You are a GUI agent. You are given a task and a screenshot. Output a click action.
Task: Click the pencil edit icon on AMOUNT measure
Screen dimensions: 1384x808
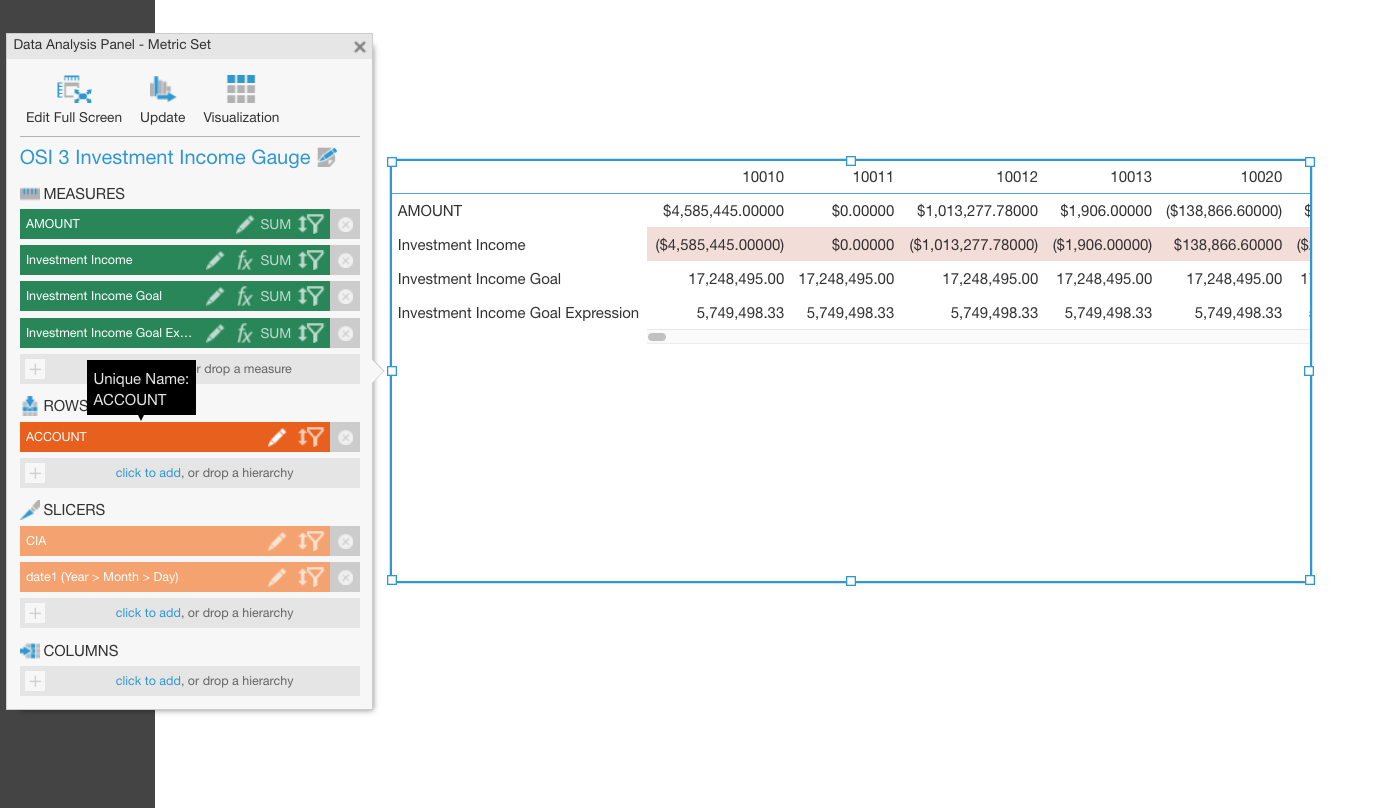tap(245, 224)
